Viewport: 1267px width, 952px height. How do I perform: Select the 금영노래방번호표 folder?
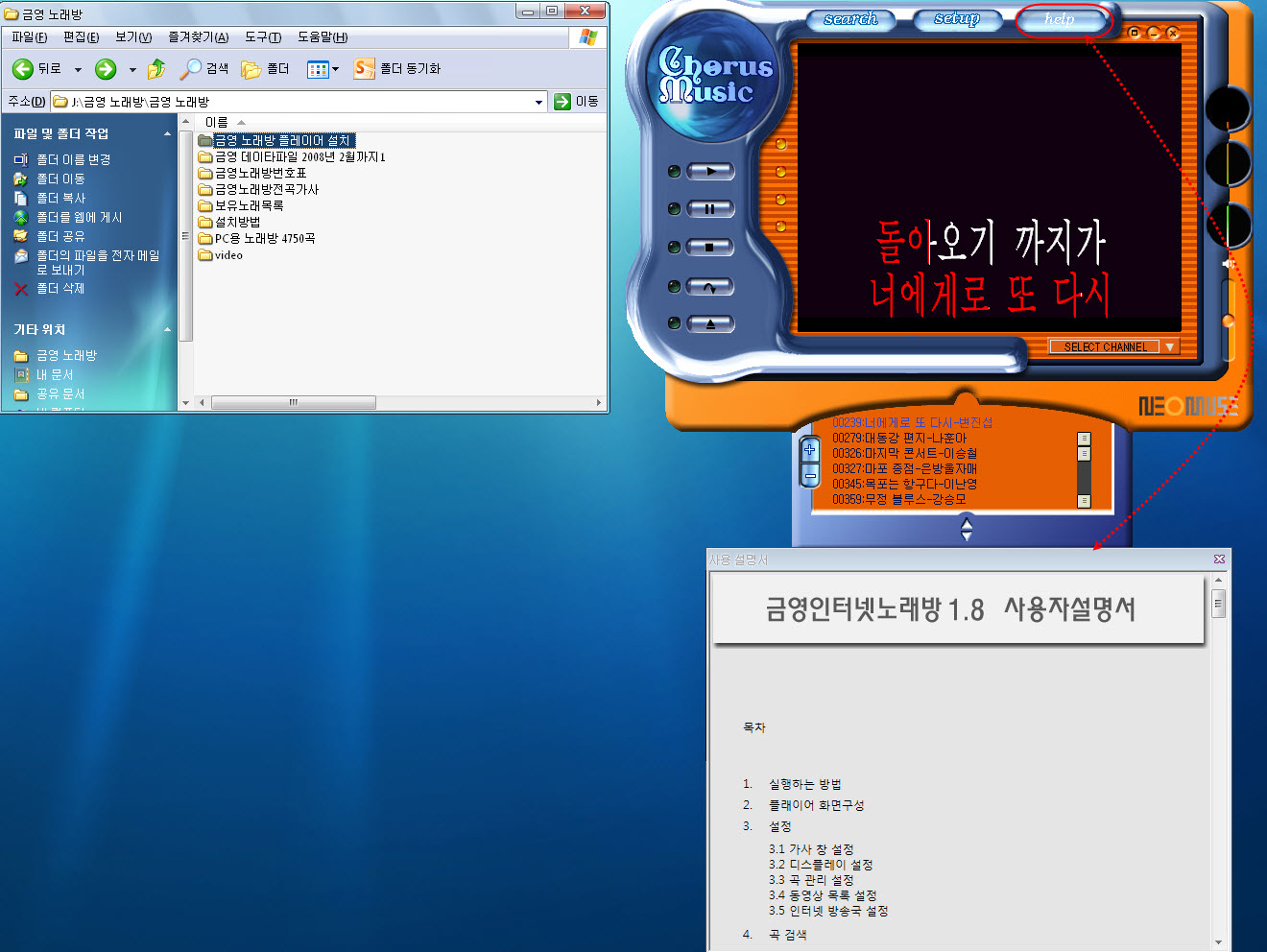[x=252, y=173]
